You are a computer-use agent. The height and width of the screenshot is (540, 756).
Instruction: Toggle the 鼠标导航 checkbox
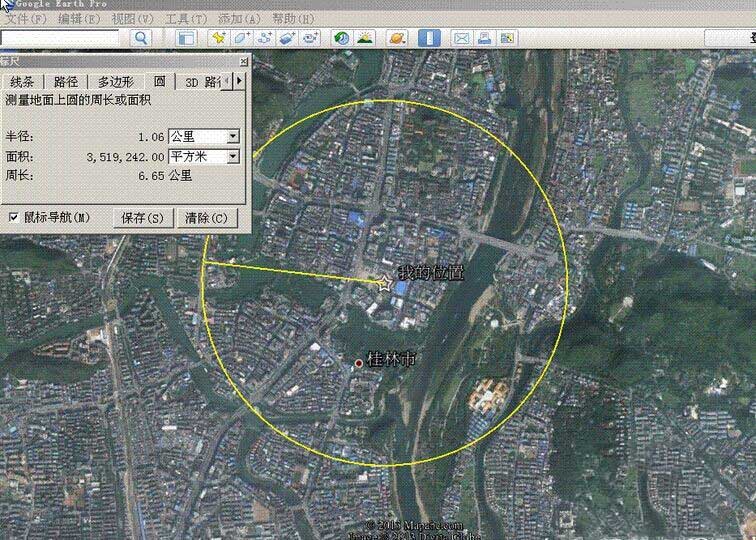click(14, 217)
